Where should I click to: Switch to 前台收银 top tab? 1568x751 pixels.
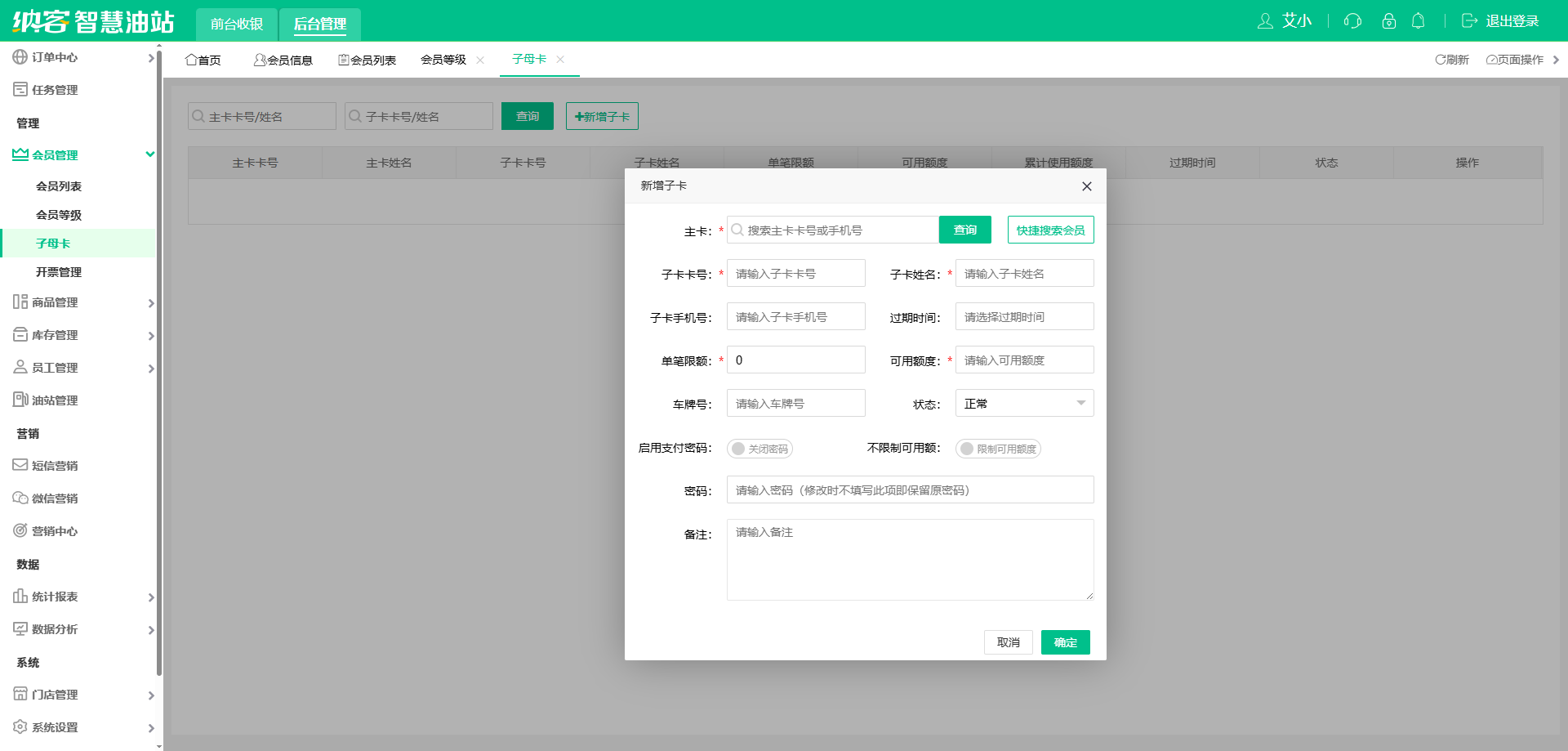pyautogui.click(x=237, y=24)
